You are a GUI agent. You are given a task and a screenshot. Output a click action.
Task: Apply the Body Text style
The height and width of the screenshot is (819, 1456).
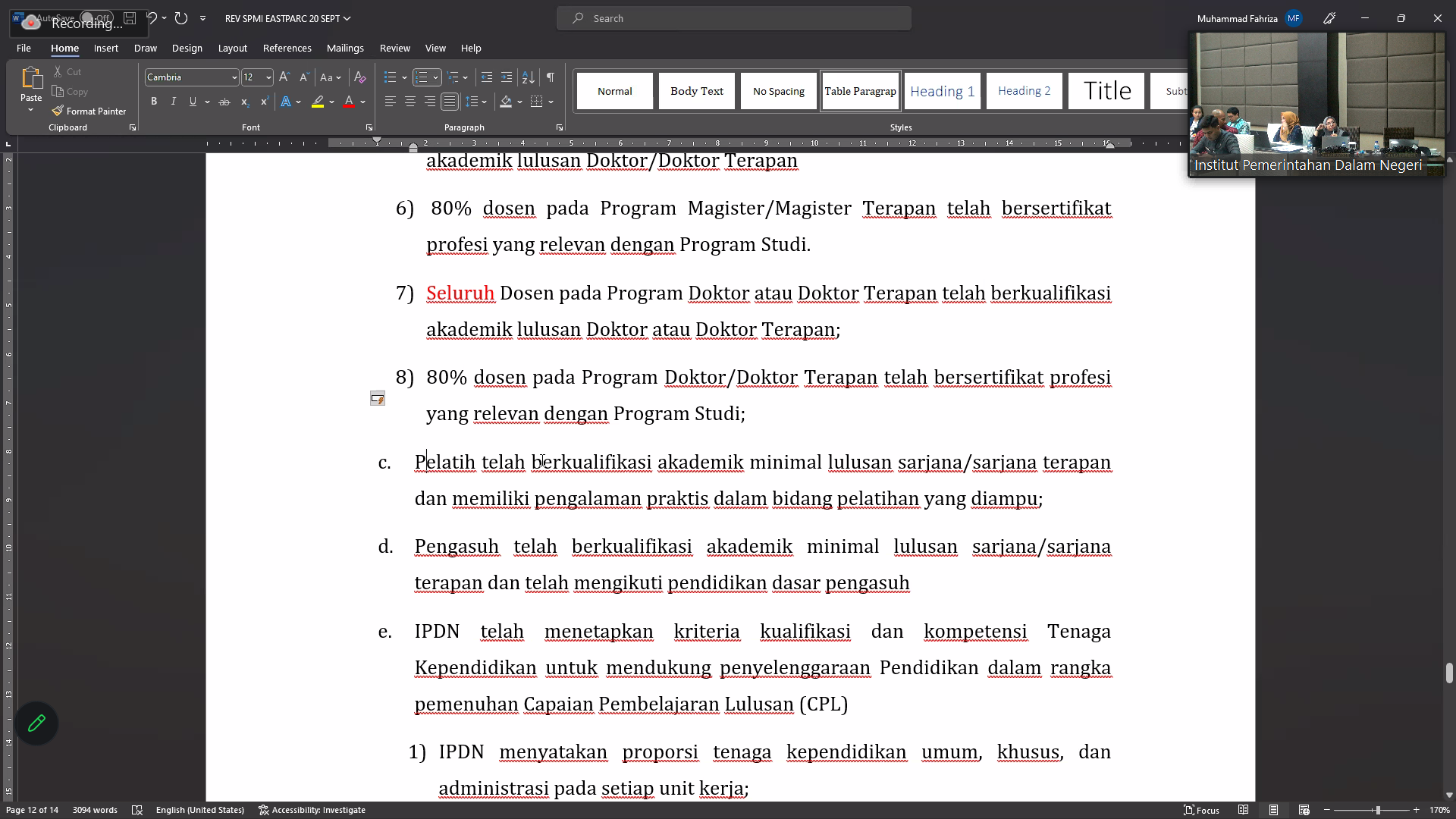point(697,91)
